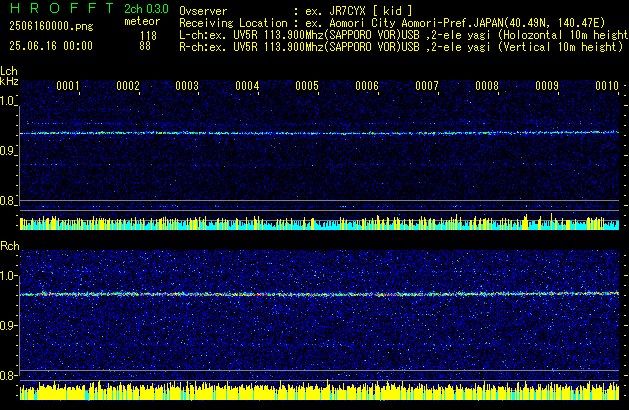Click the filename 2506160000.png
Viewport: 629px width, 410px height.
point(51,26)
